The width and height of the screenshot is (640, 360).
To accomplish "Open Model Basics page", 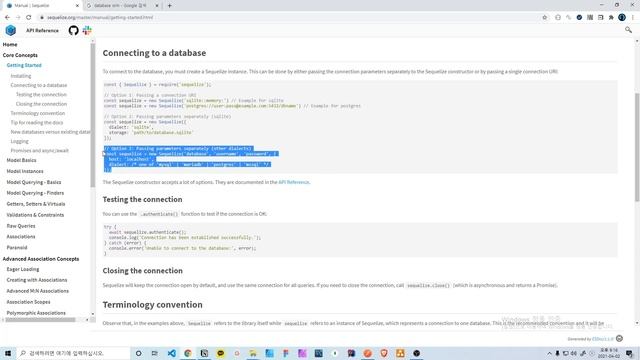I will (21, 160).
